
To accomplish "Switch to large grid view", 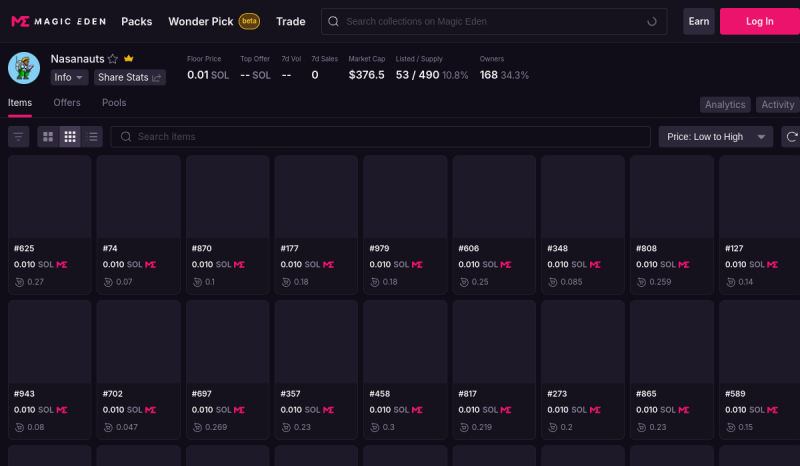I will 48,137.
